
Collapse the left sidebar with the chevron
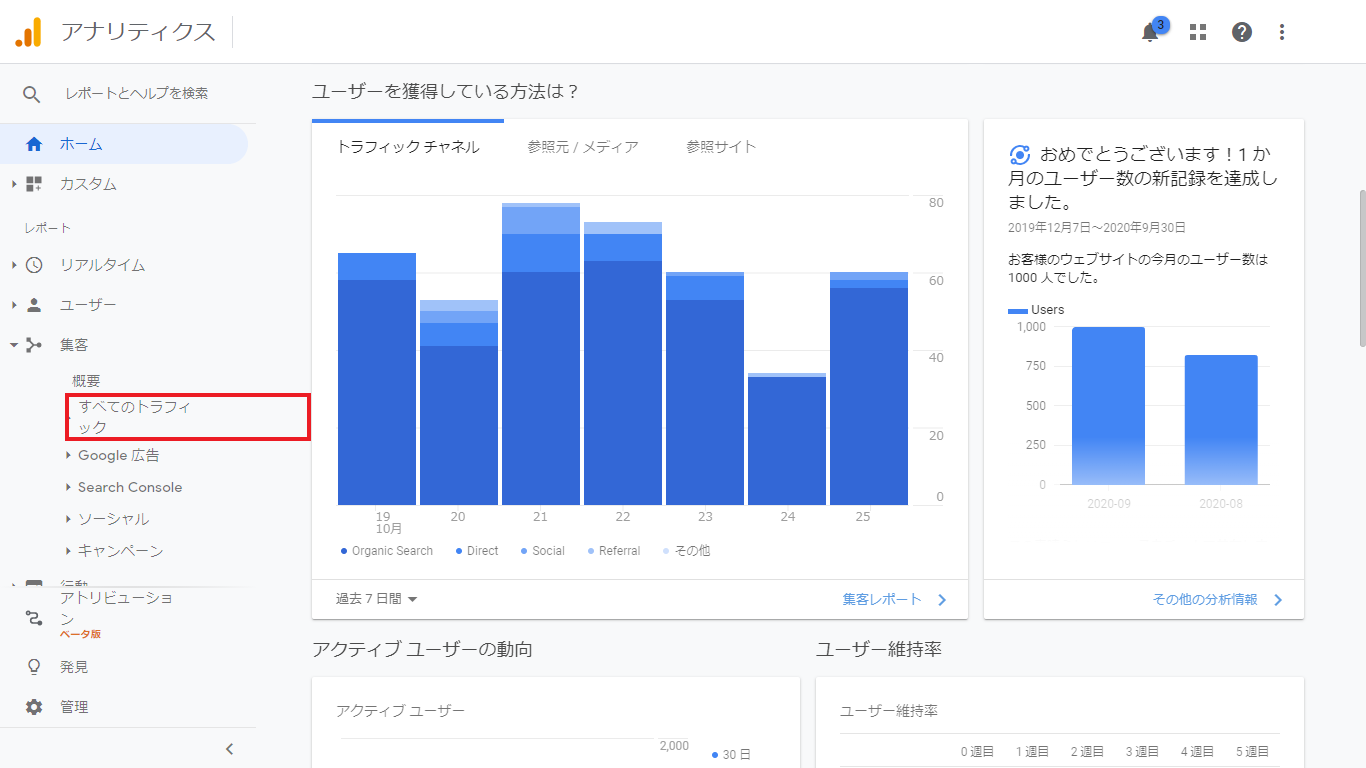(x=229, y=749)
